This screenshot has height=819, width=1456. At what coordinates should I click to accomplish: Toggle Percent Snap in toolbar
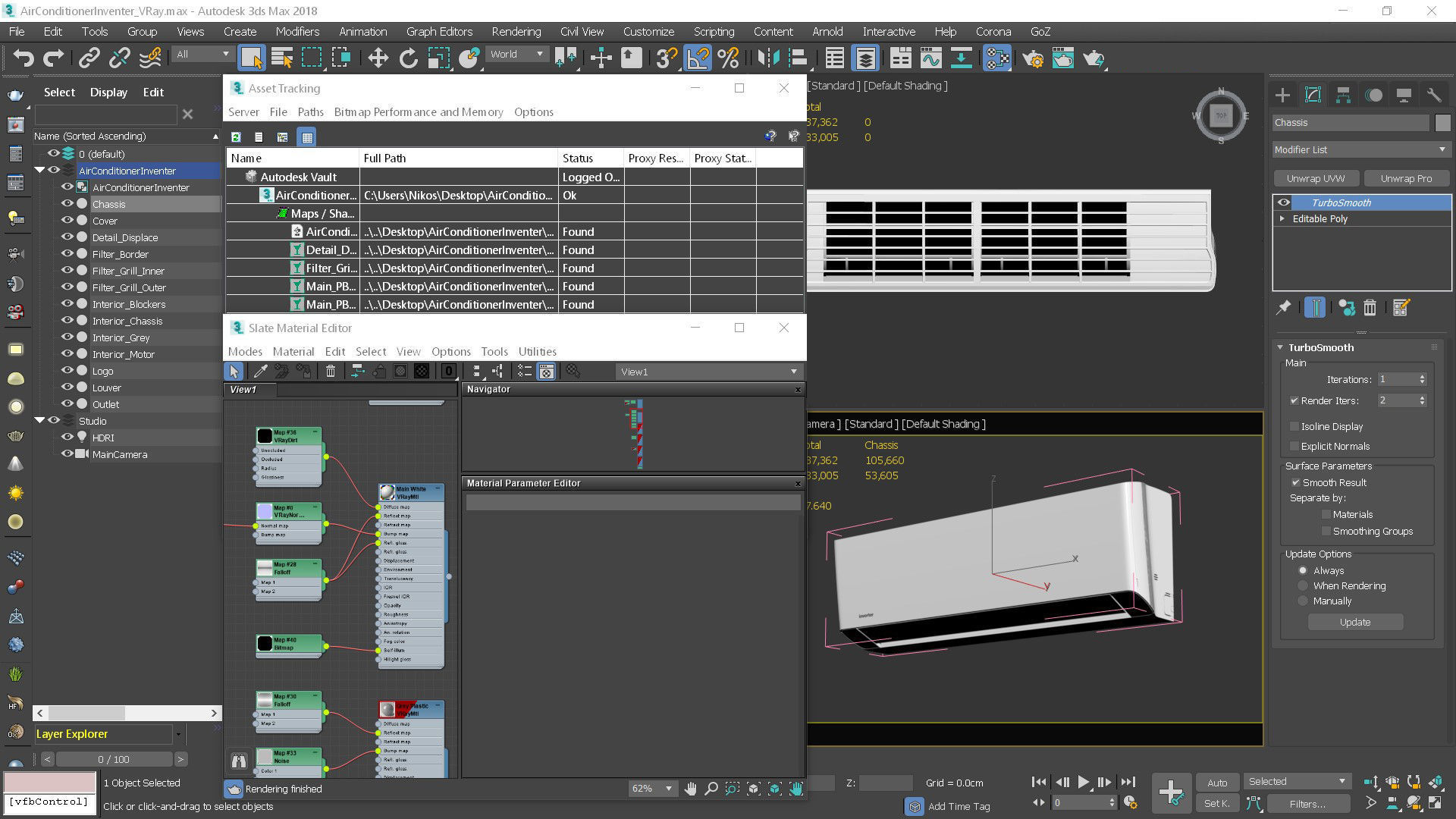728,58
